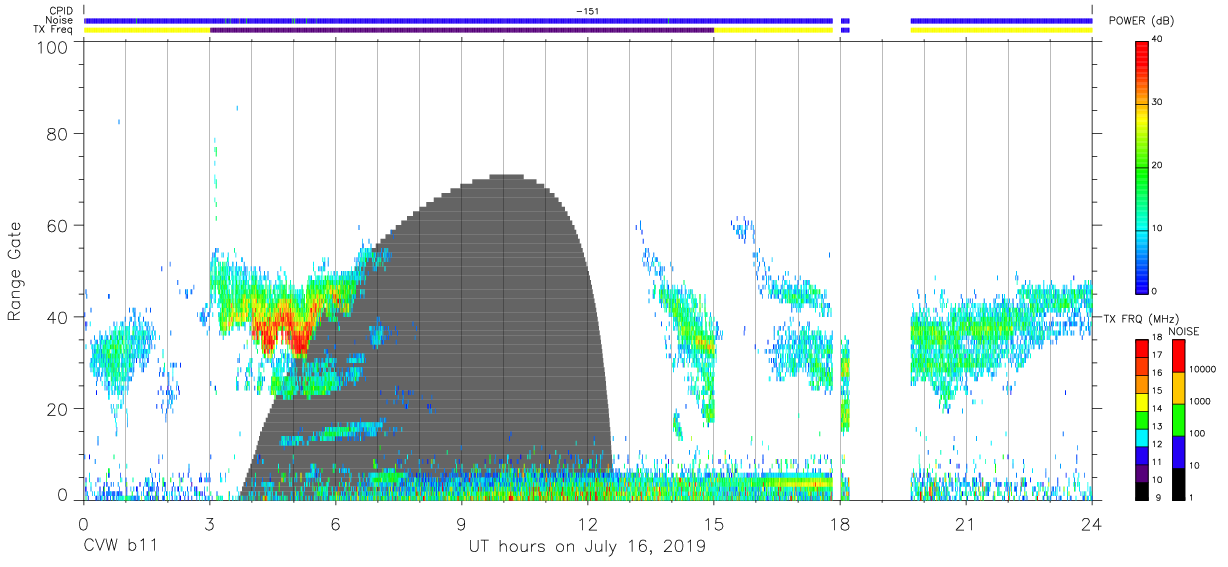Image resolution: width=1228 pixels, height=567 pixels.
Task: Click the 100 label on noise legend
Action: click(1196, 433)
